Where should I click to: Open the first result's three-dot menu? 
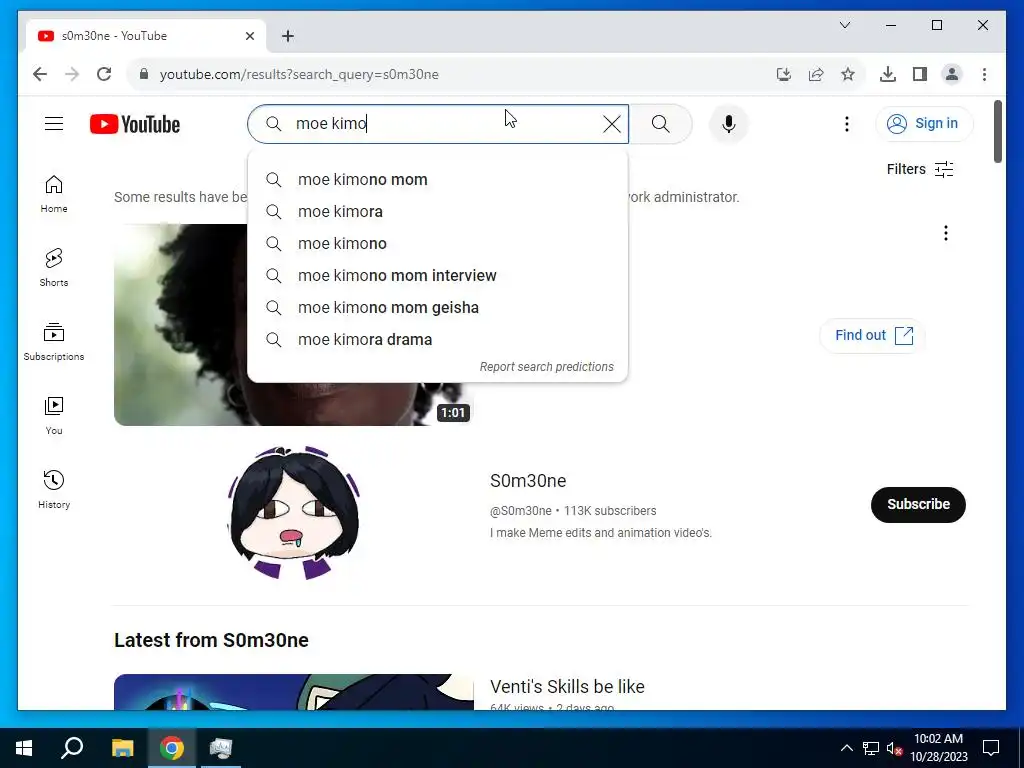[x=946, y=233]
